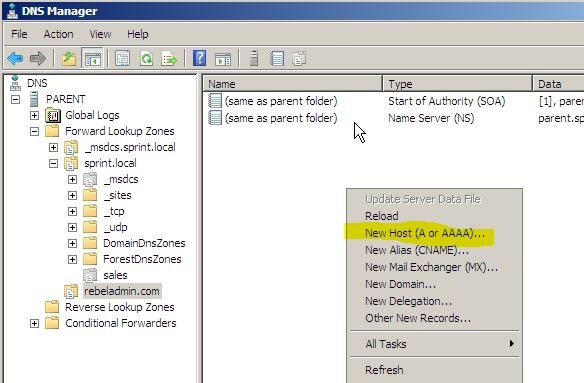Click the Up One Level folder icon
The width and height of the screenshot is (584, 383).
69,58
